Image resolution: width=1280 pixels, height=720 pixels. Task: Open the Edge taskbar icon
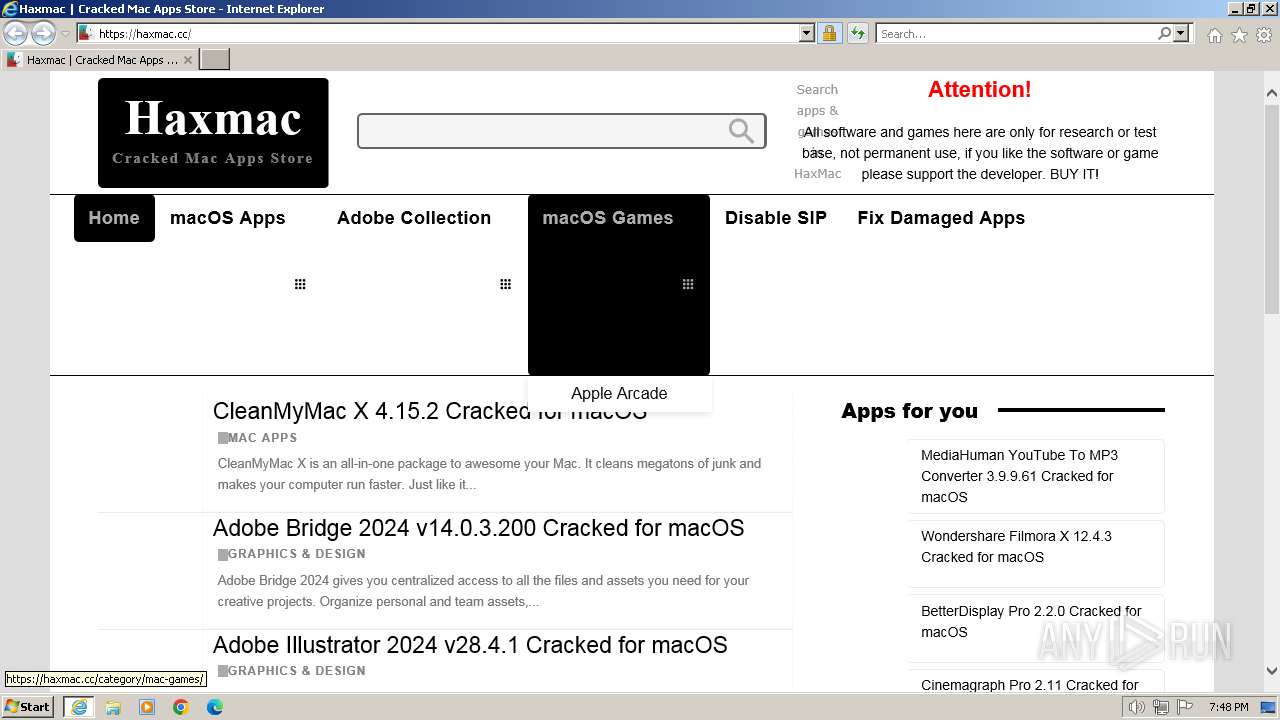(215, 707)
